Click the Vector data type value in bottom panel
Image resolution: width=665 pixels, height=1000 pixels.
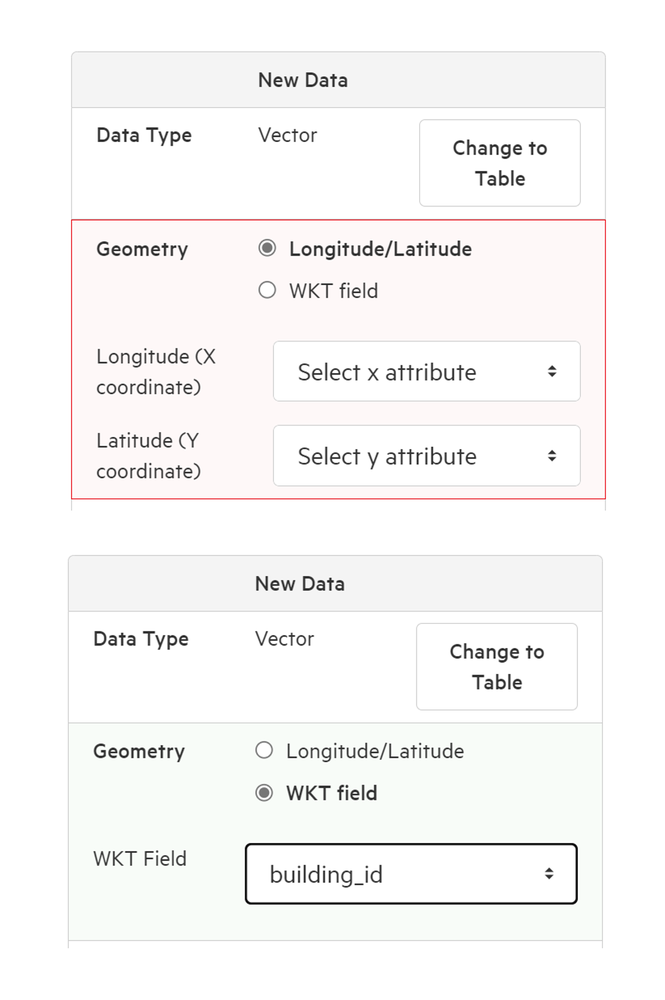pos(284,639)
